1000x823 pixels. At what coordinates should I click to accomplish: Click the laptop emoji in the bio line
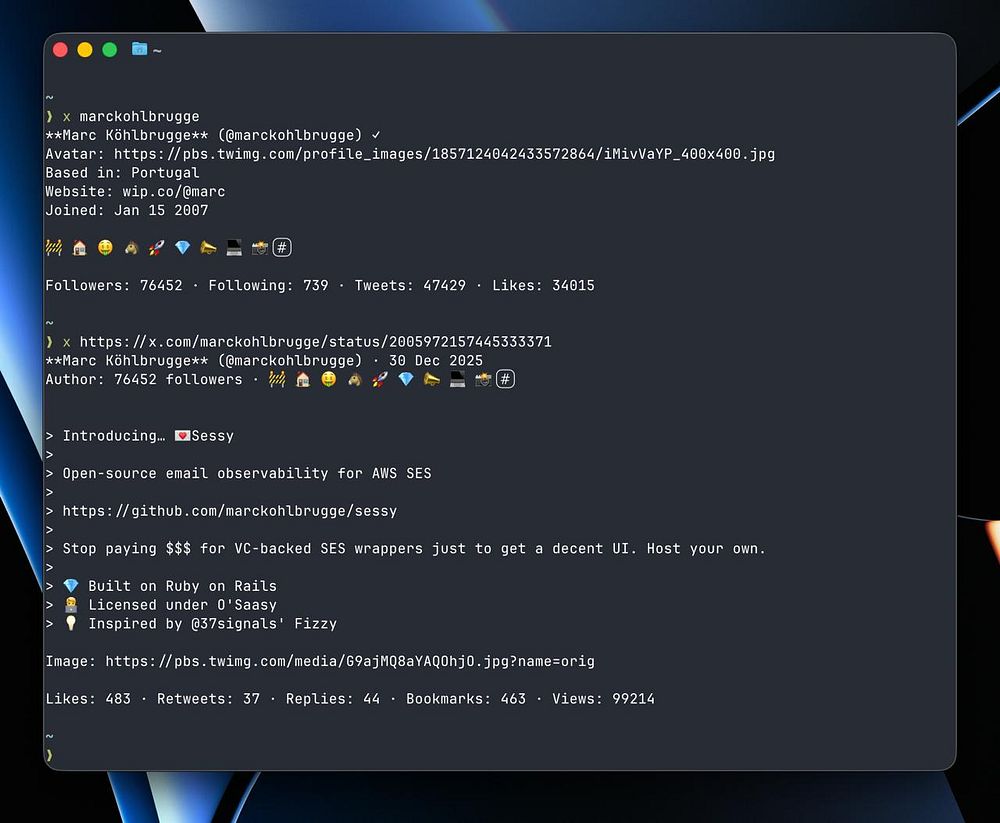(x=234, y=248)
